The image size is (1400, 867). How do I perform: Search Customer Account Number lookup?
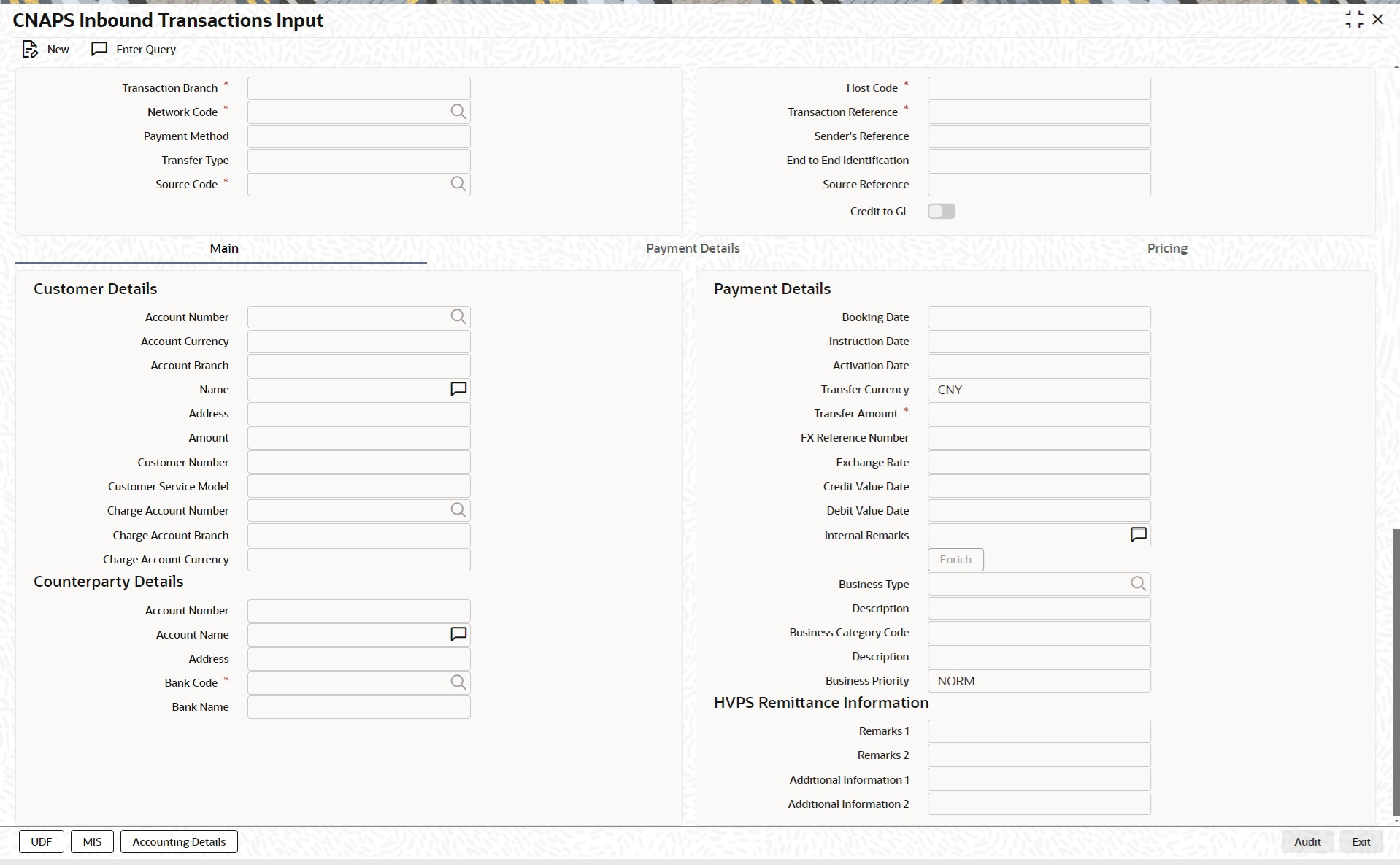(x=458, y=317)
